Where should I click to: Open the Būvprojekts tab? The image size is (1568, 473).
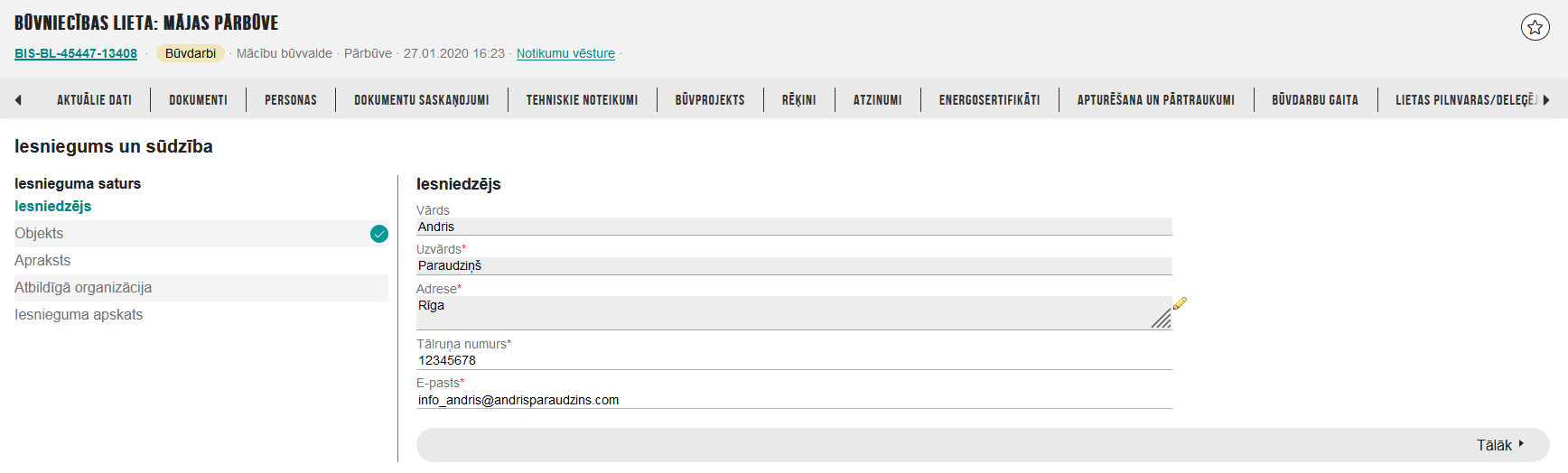click(x=709, y=100)
